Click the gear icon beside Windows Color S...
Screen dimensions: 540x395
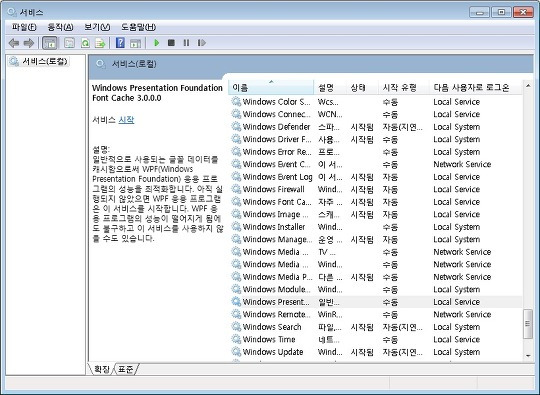[x=236, y=102]
